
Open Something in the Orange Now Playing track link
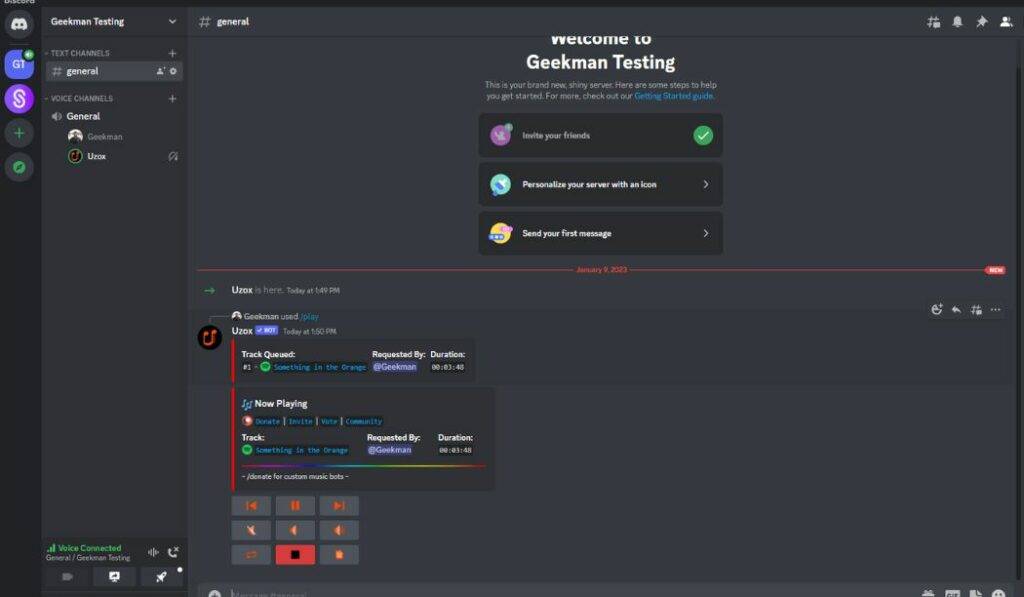click(301, 450)
